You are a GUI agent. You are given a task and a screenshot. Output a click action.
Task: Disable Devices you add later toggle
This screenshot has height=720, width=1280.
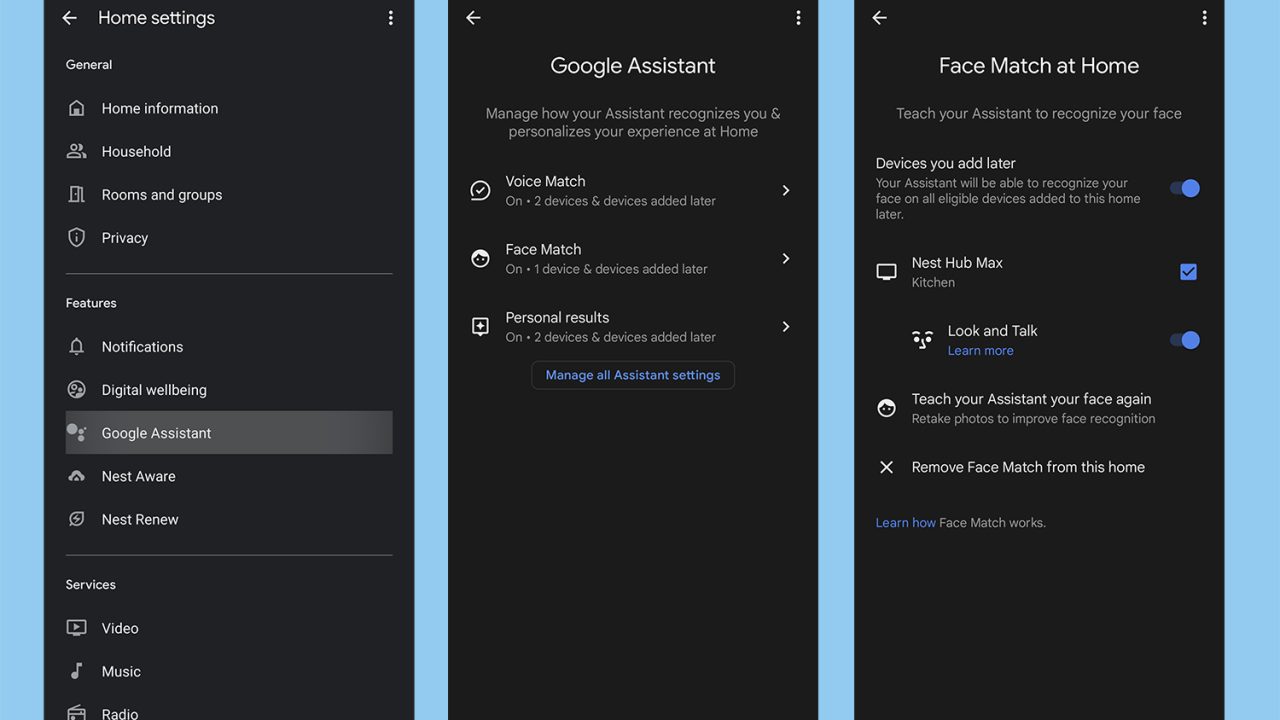(1185, 188)
